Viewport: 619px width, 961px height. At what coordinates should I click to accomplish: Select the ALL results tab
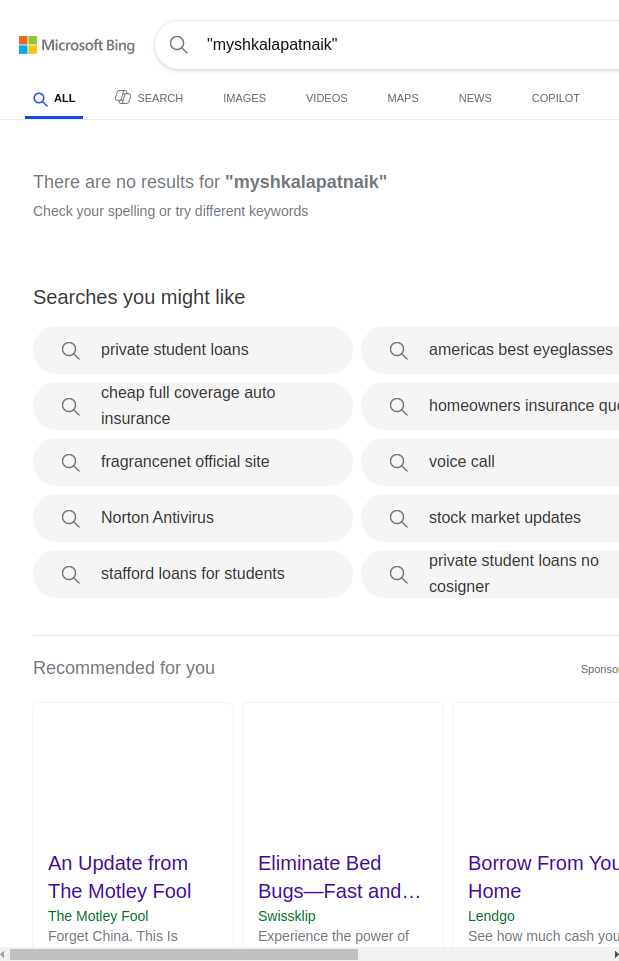coord(54,98)
